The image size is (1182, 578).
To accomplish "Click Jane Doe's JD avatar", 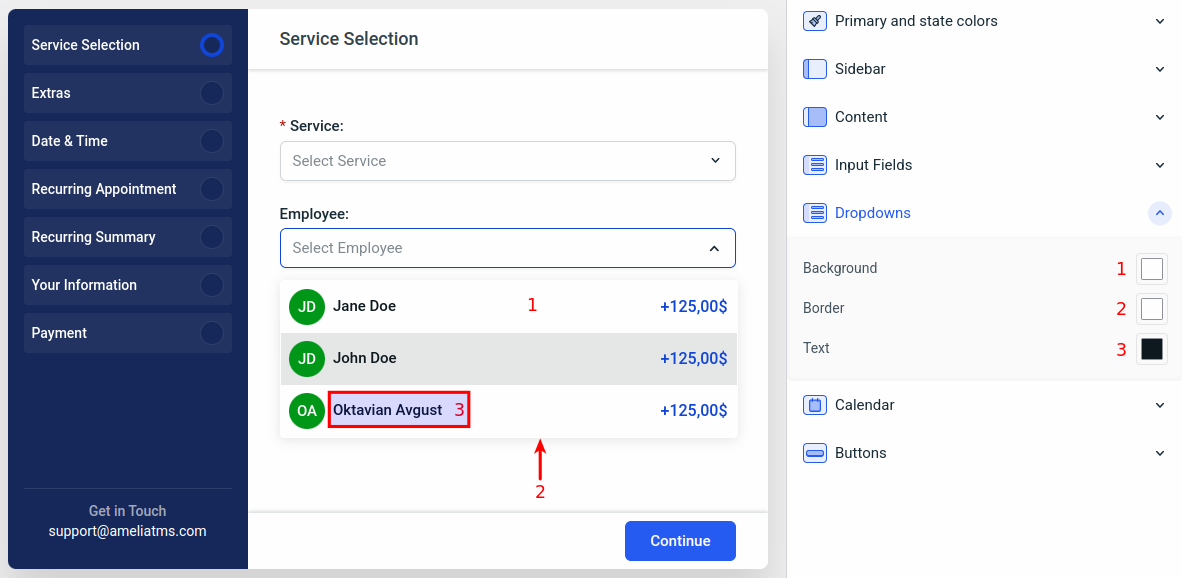I will click(307, 306).
